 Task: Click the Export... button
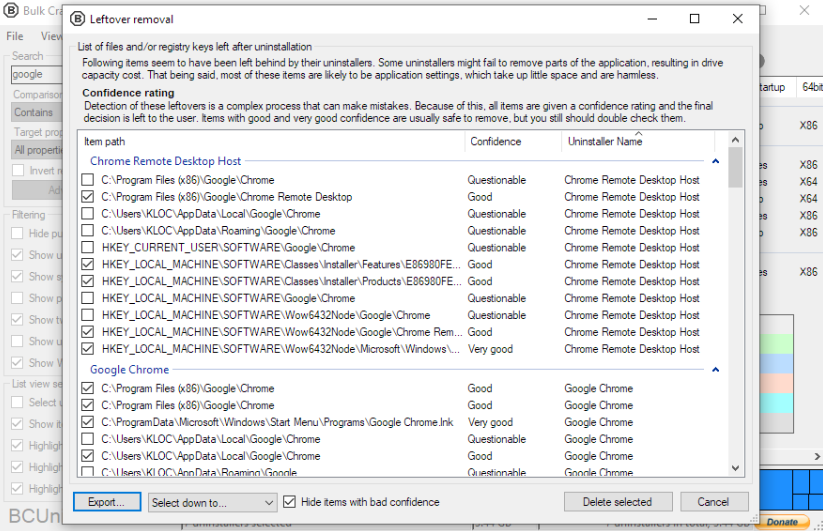(107, 502)
